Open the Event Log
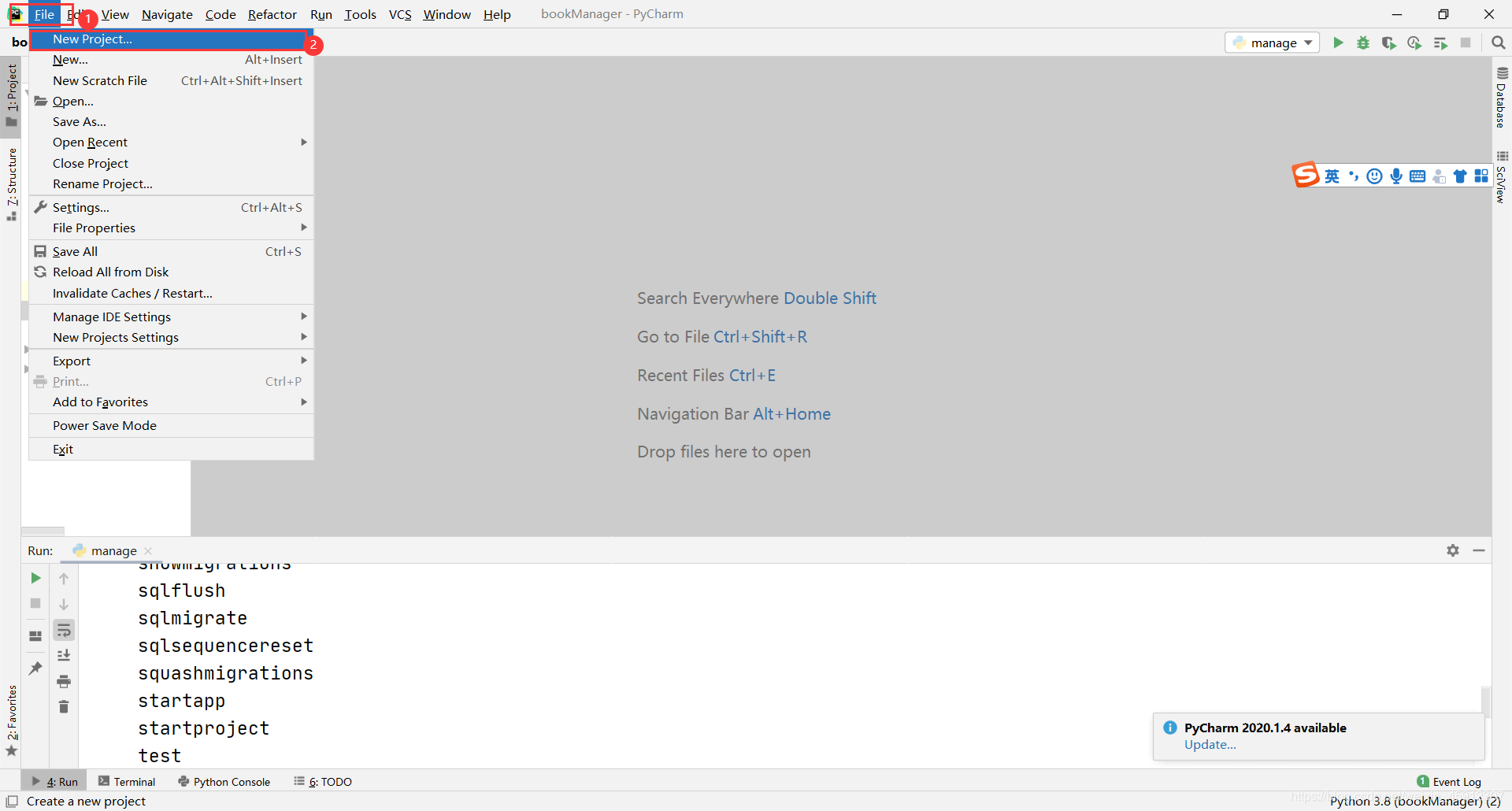Image resolution: width=1512 pixels, height=811 pixels. click(x=1449, y=782)
